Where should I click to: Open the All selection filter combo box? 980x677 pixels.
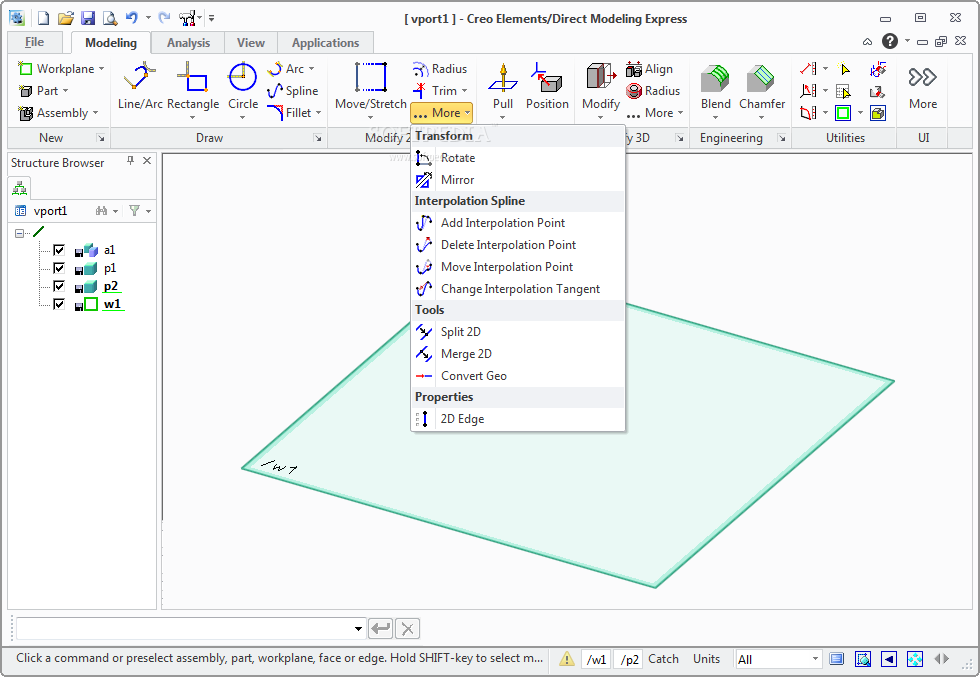tap(778, 659)
